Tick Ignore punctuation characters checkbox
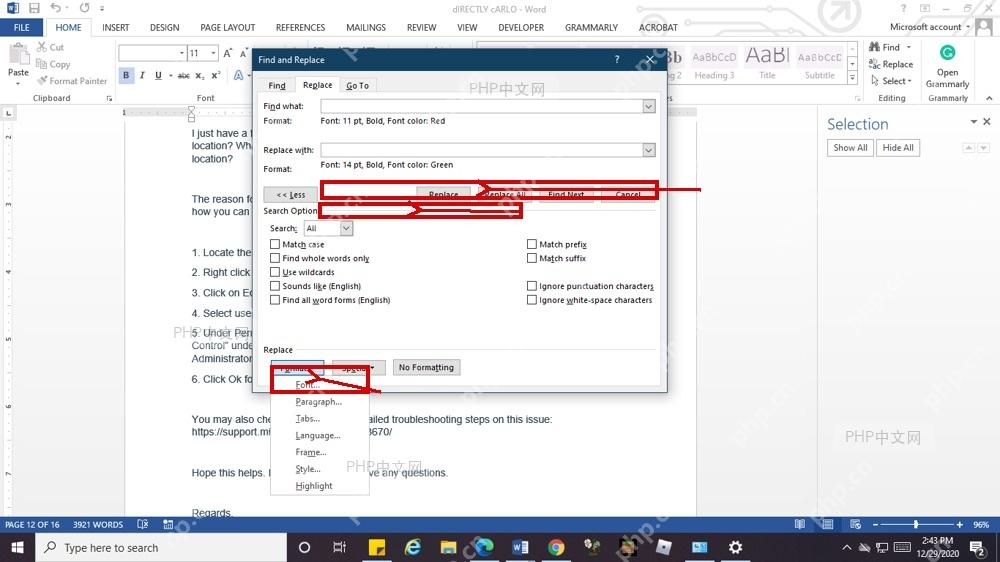The width and height of the screenshot is (1000, 562). pos(532,286)
